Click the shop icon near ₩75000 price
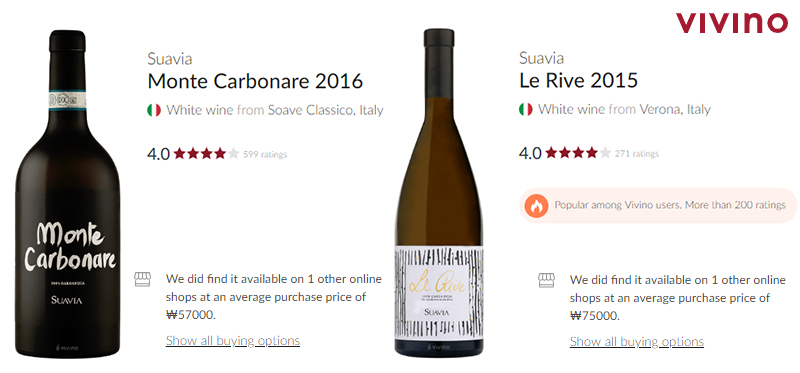The width and height of the screenshot is (800, 373). tap(546, 280)
